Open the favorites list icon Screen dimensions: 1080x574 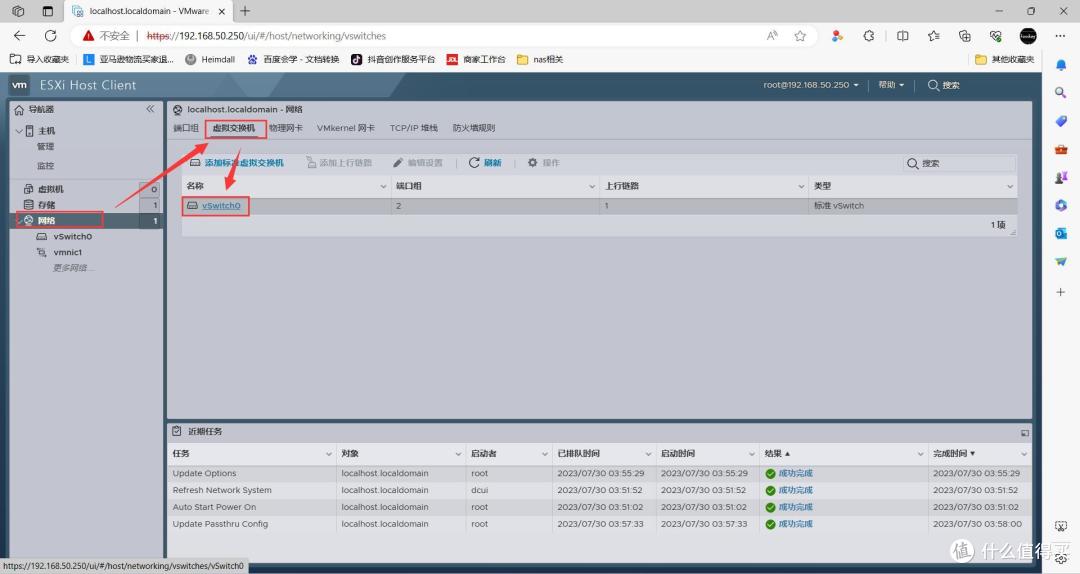pos(933,36)
